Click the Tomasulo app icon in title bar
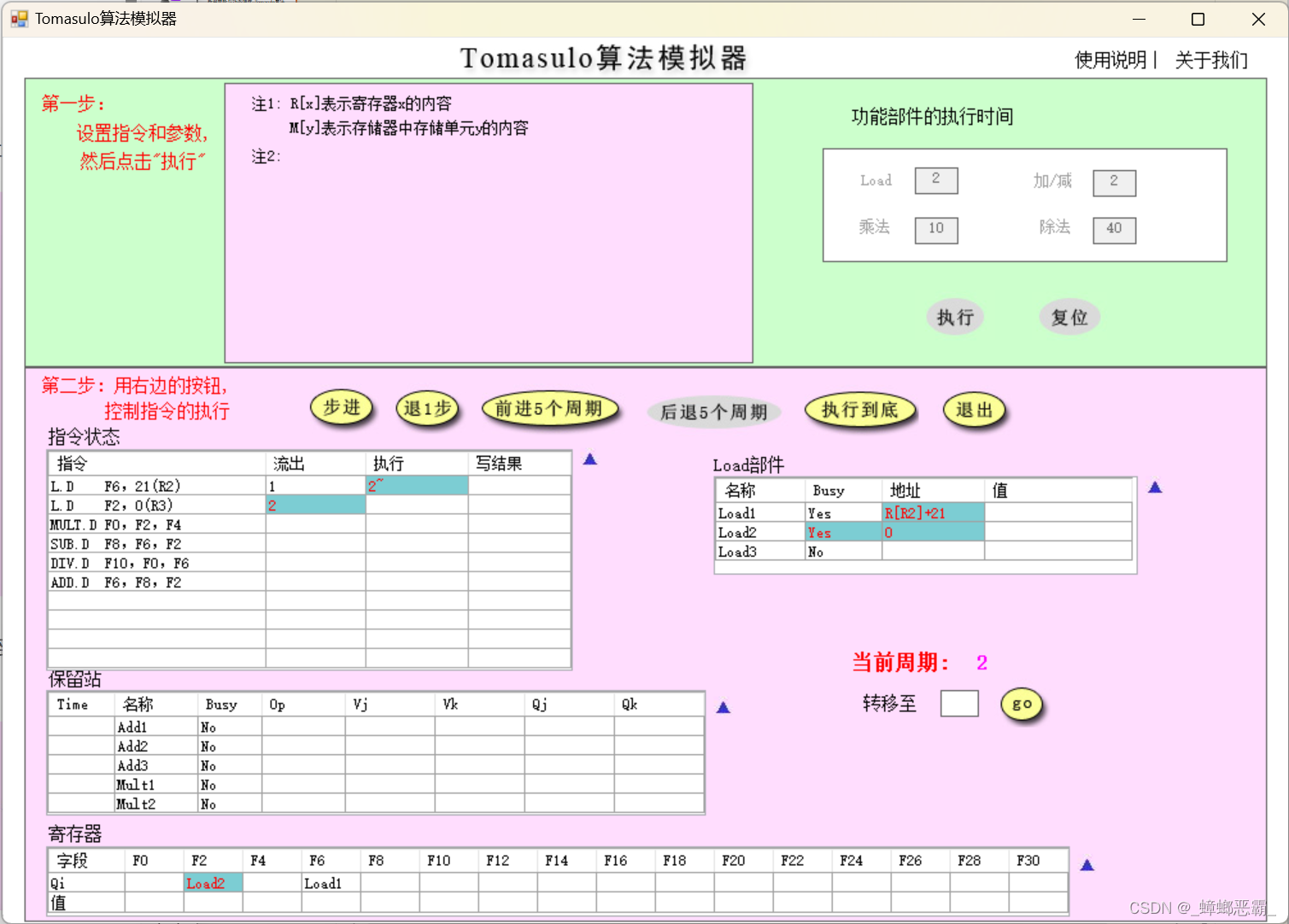This screenshot has height=924, width=1289. pos(19,19)
